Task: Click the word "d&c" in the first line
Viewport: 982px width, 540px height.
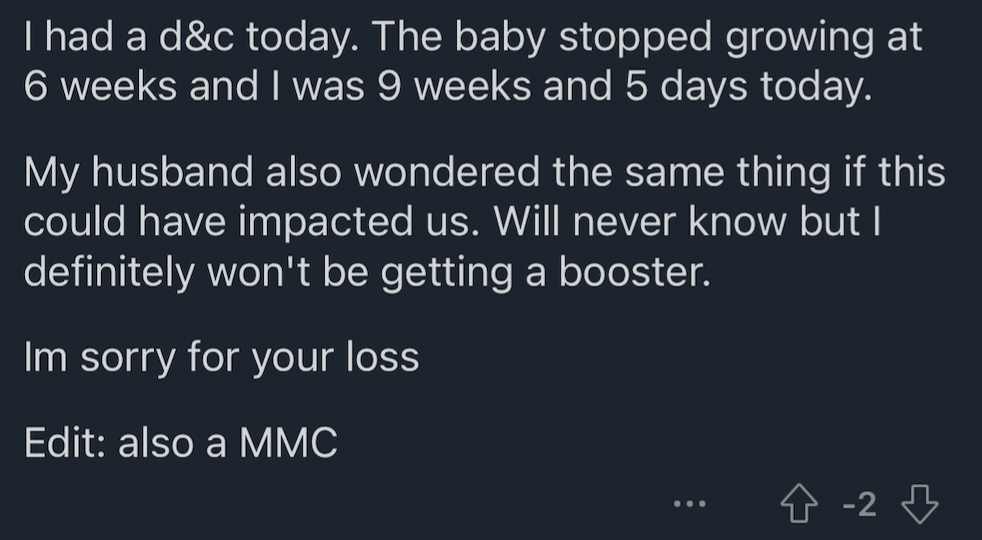Action: click(196, 37)
